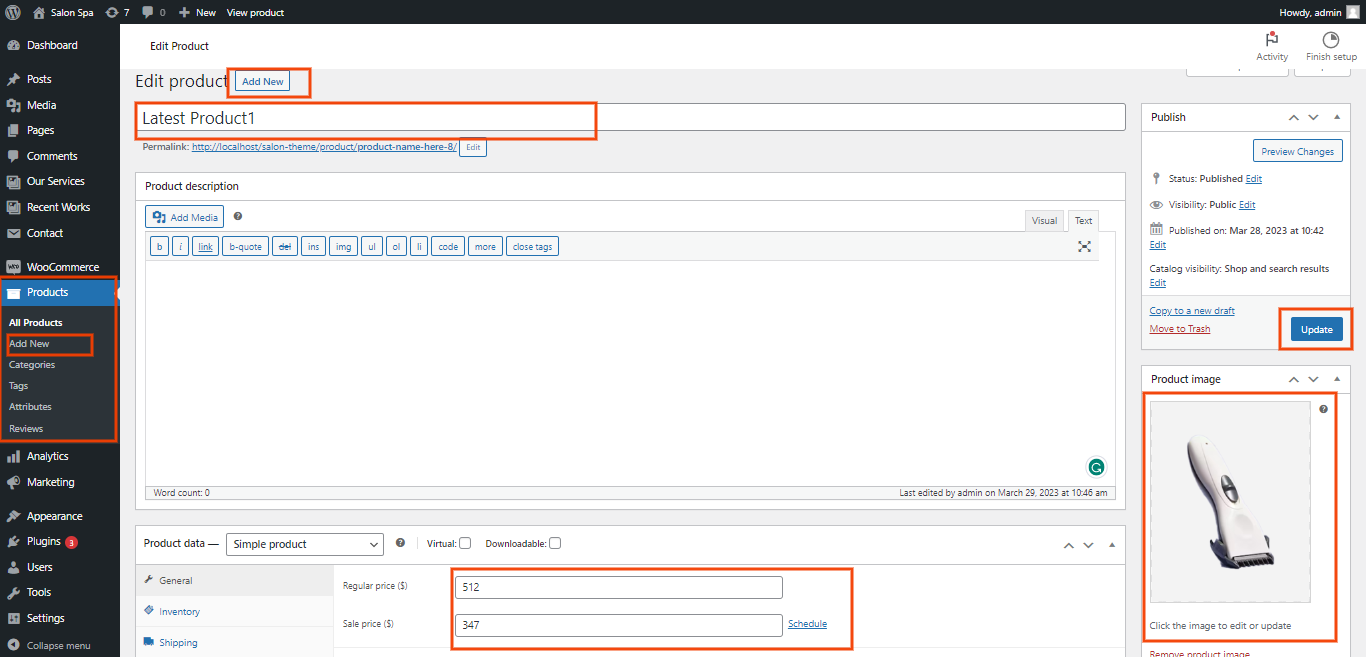
Task: Click the Move to Trash link
Action: coord(1179,329)
